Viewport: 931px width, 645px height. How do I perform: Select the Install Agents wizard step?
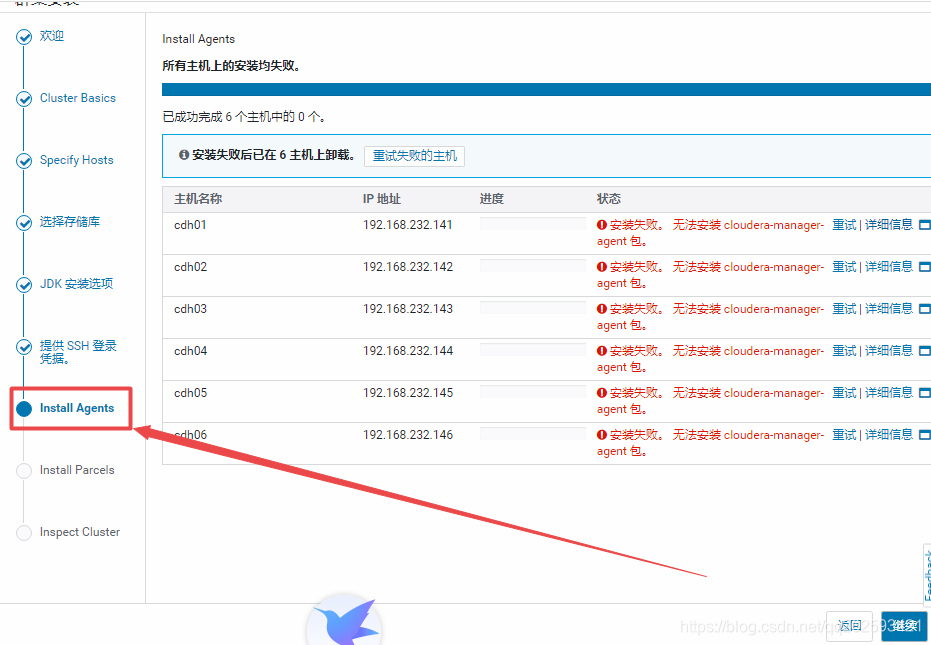pyautogui.click(x=77, y=408)
